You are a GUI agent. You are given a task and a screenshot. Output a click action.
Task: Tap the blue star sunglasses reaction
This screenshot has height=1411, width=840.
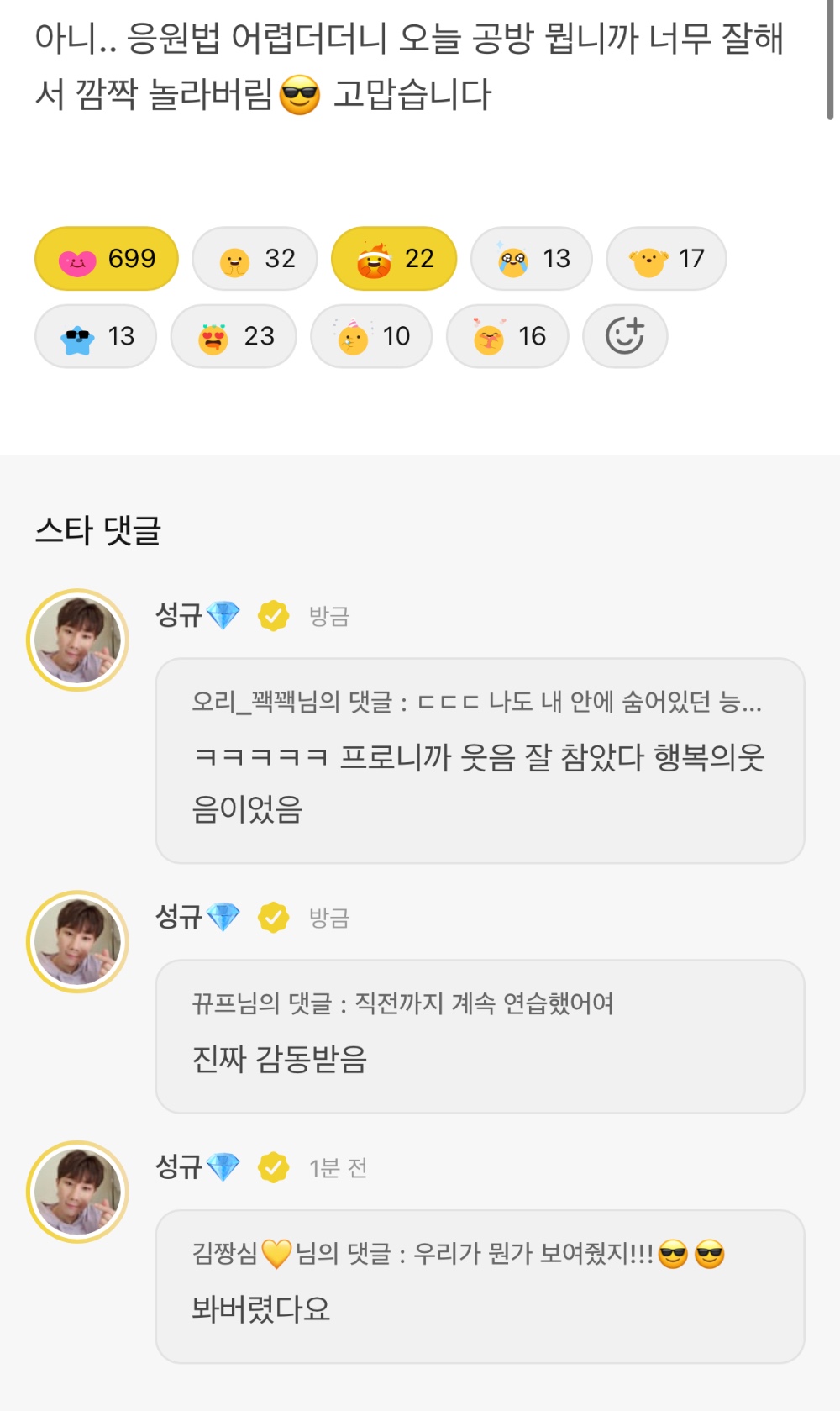96,337
